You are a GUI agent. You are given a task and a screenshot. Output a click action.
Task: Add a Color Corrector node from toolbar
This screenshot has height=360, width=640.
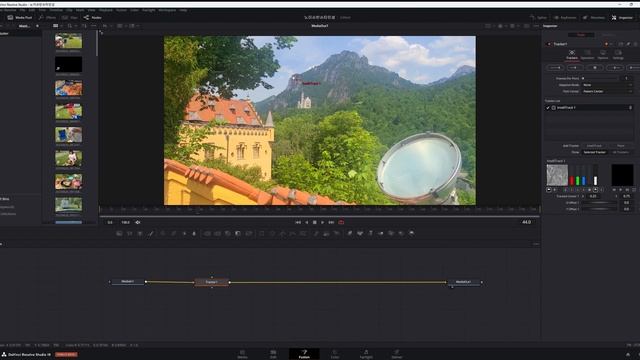(162, 233)
